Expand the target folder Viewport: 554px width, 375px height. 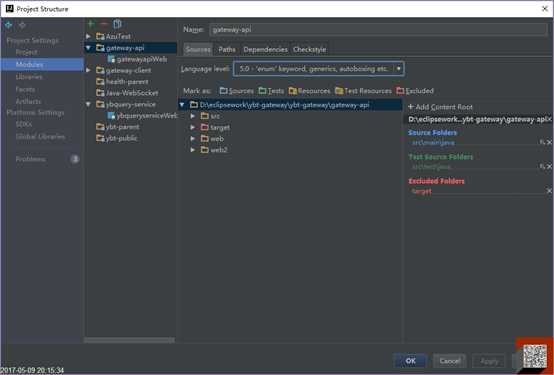193,127
